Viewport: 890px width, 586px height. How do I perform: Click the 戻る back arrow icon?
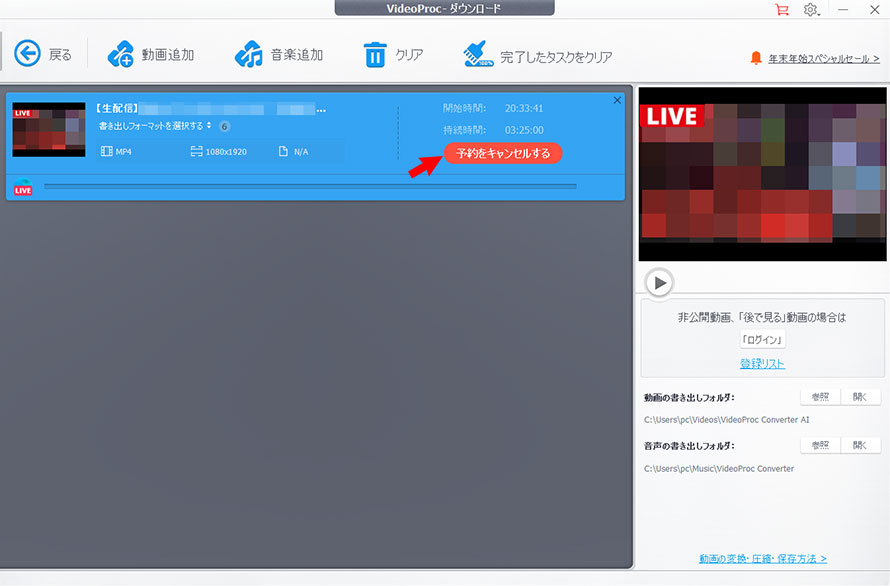pos(27,53)
